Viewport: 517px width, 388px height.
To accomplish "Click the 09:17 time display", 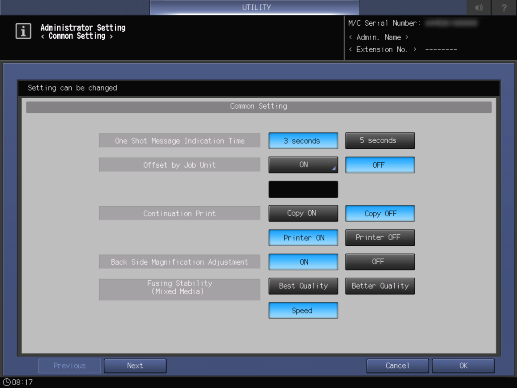I will pos(22,382).
